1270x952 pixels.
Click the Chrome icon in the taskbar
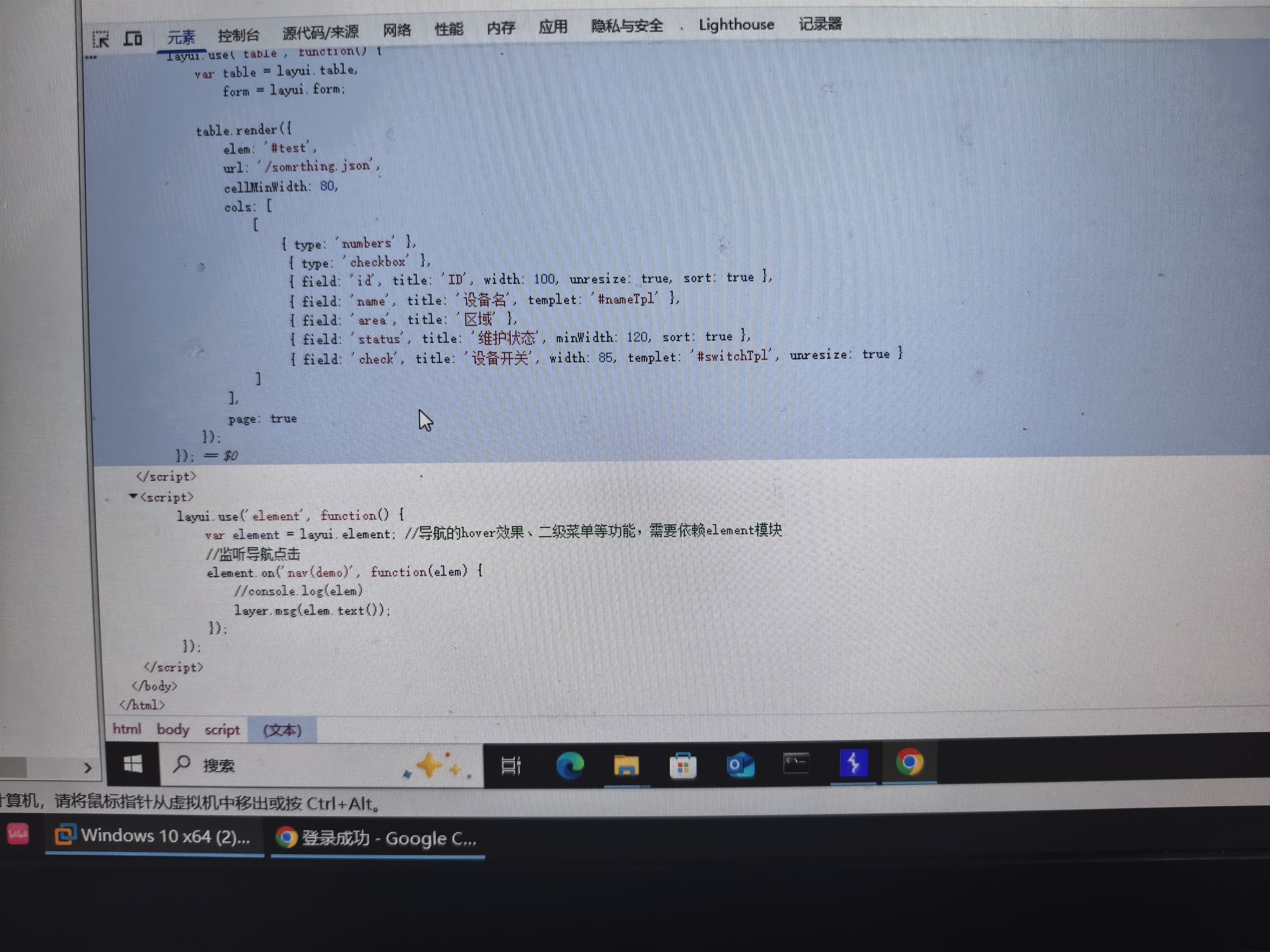909,763
